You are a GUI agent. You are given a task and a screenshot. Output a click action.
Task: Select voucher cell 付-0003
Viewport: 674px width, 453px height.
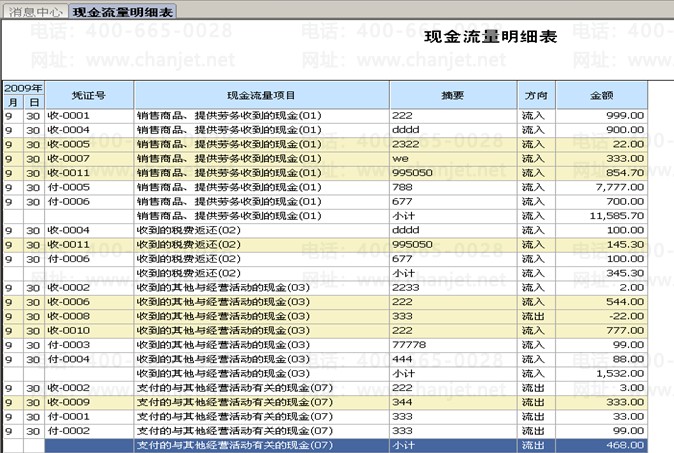coord(89,345)
